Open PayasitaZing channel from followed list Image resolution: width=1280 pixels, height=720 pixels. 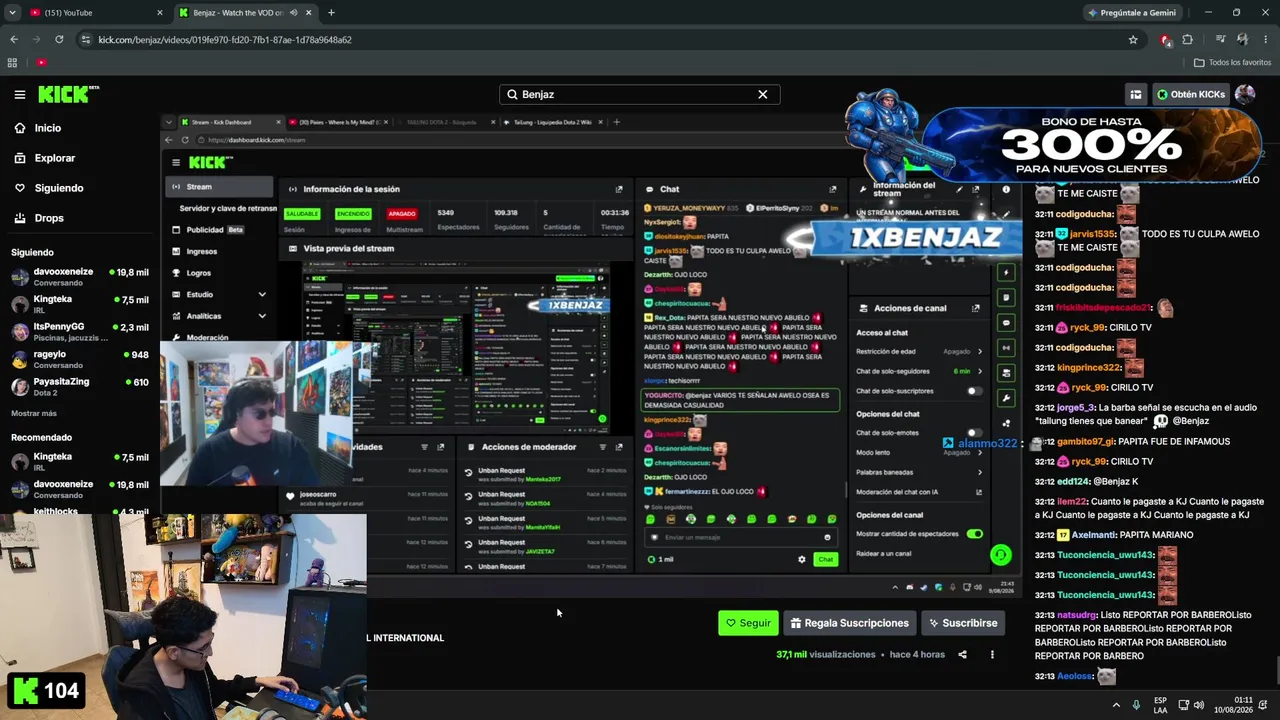tap(80, 386)
